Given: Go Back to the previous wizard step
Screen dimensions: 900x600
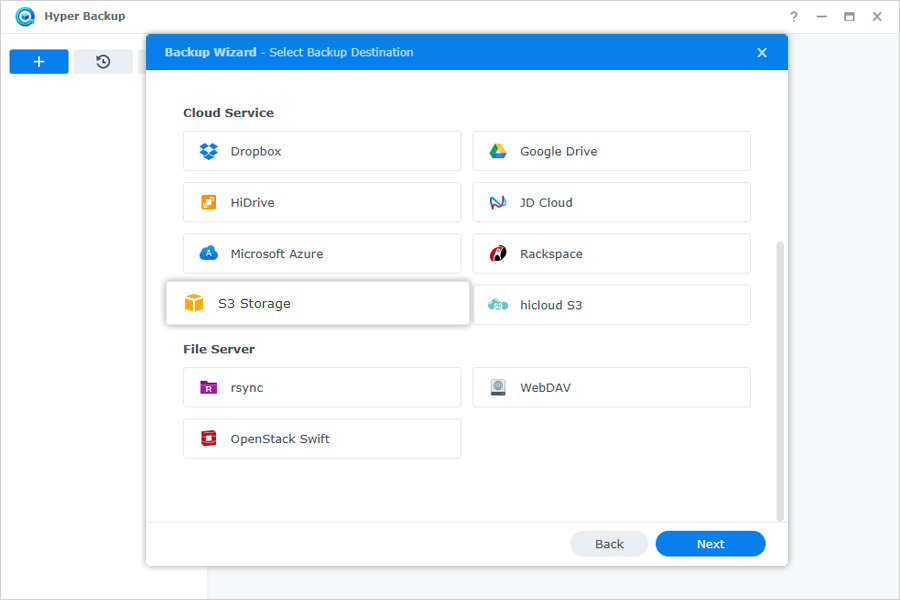Looking at the screenshot, I should point(609,544).
